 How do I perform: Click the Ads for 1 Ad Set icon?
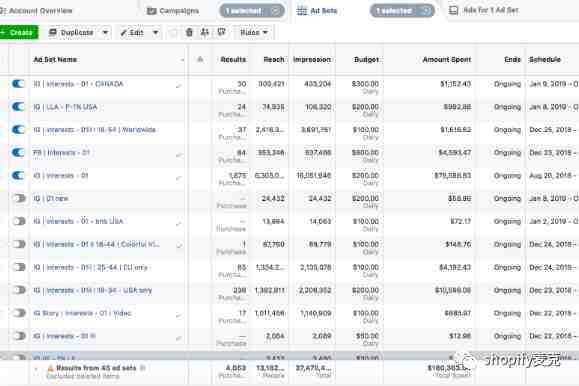(453, 11)
